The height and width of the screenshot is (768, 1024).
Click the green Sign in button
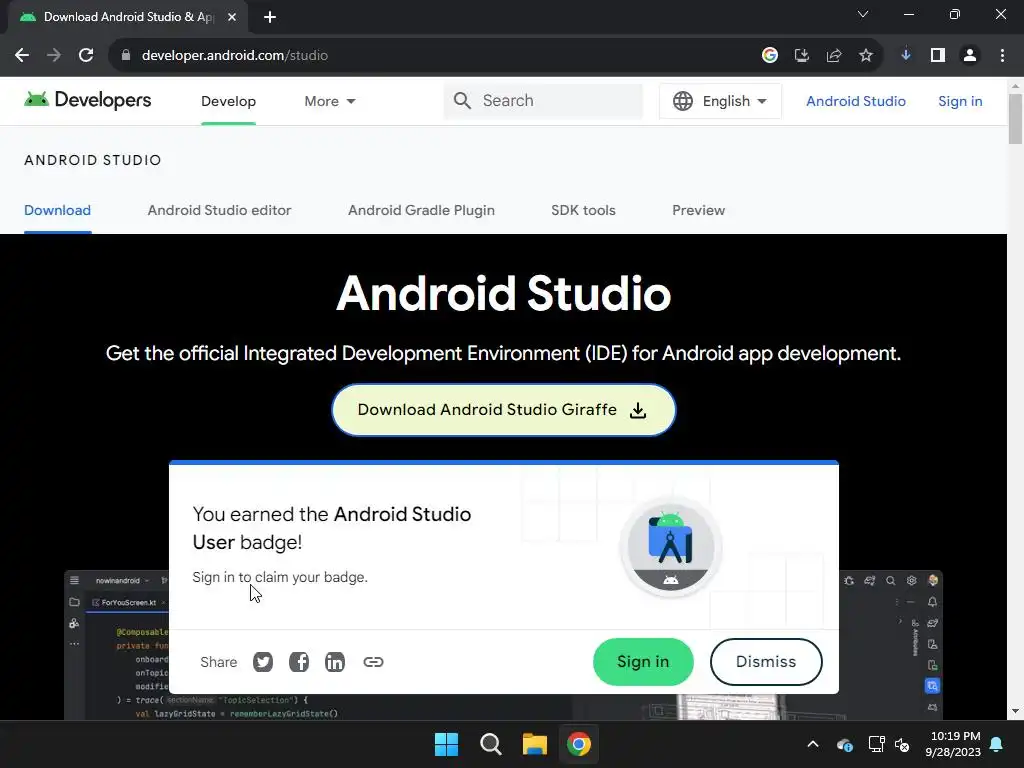point(643,662)
